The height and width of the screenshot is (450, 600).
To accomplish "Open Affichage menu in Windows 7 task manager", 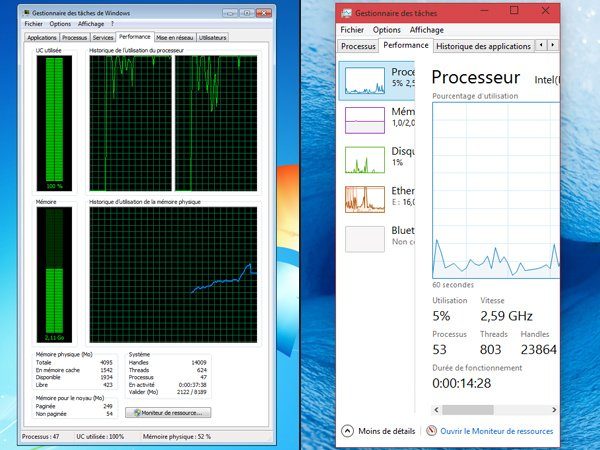I will coord(91,24).
